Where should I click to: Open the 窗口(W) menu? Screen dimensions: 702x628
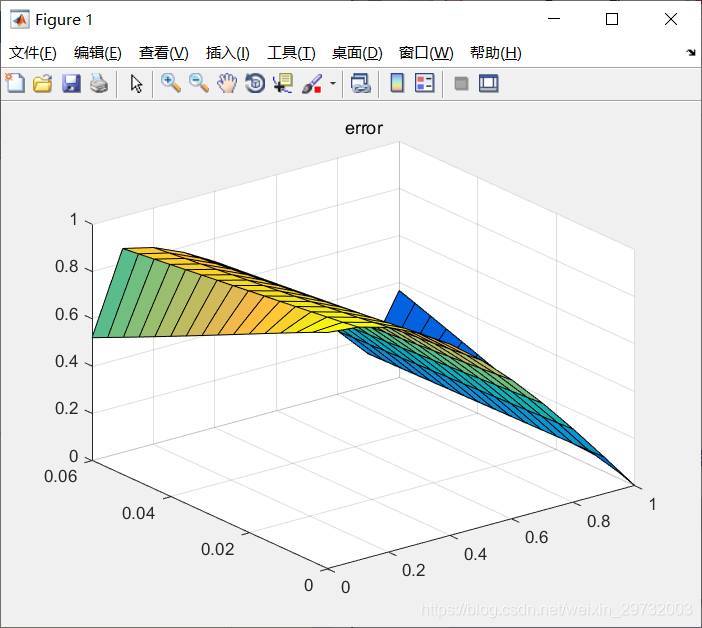tap(426, 53)
